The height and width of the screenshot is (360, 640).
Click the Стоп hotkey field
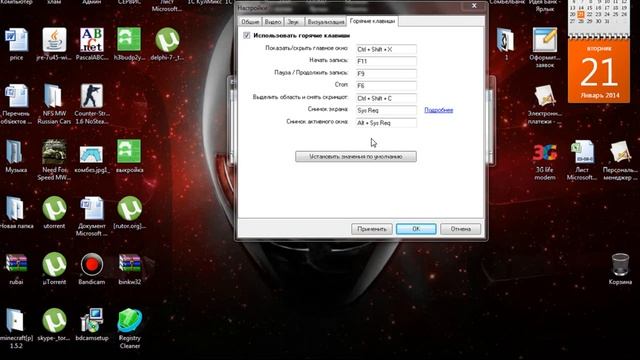pyautogui.click(x=386, y=86)
